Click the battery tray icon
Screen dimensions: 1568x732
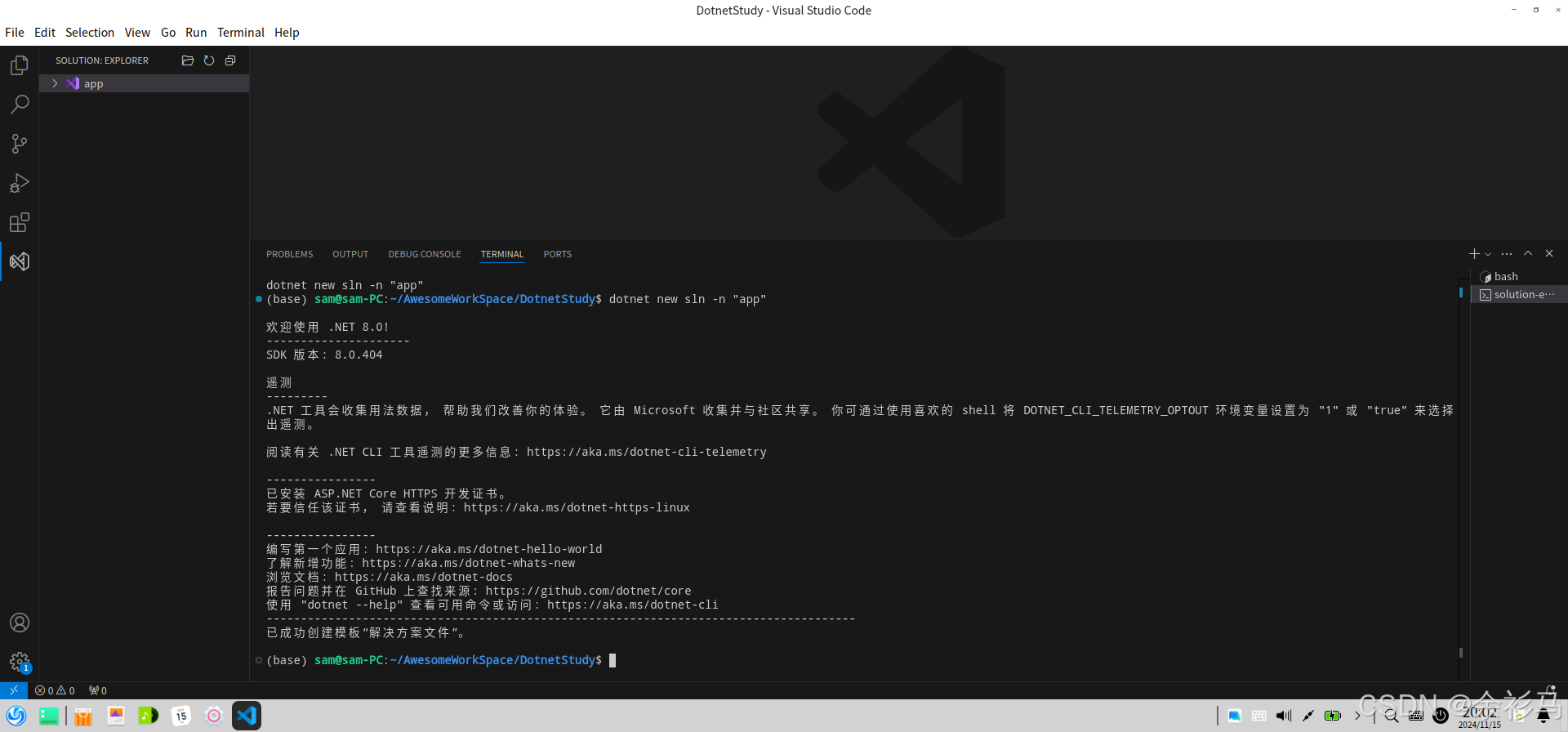[x=1333, y=716]
